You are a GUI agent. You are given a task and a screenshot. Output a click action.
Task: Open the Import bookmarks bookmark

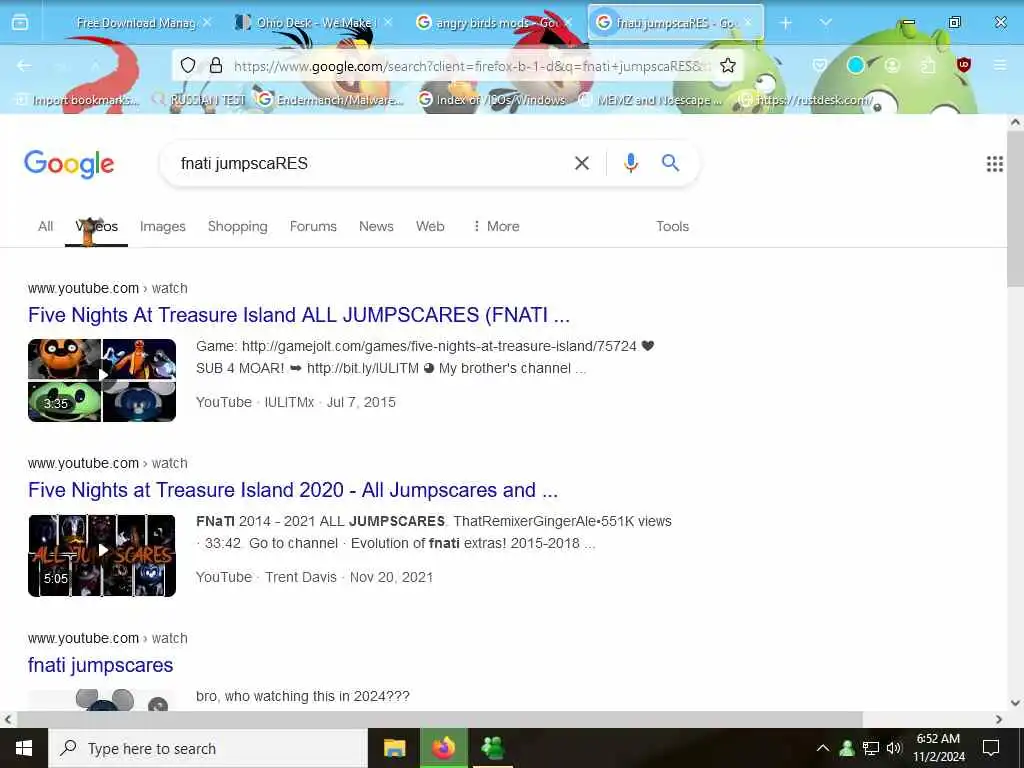point(78,100)
